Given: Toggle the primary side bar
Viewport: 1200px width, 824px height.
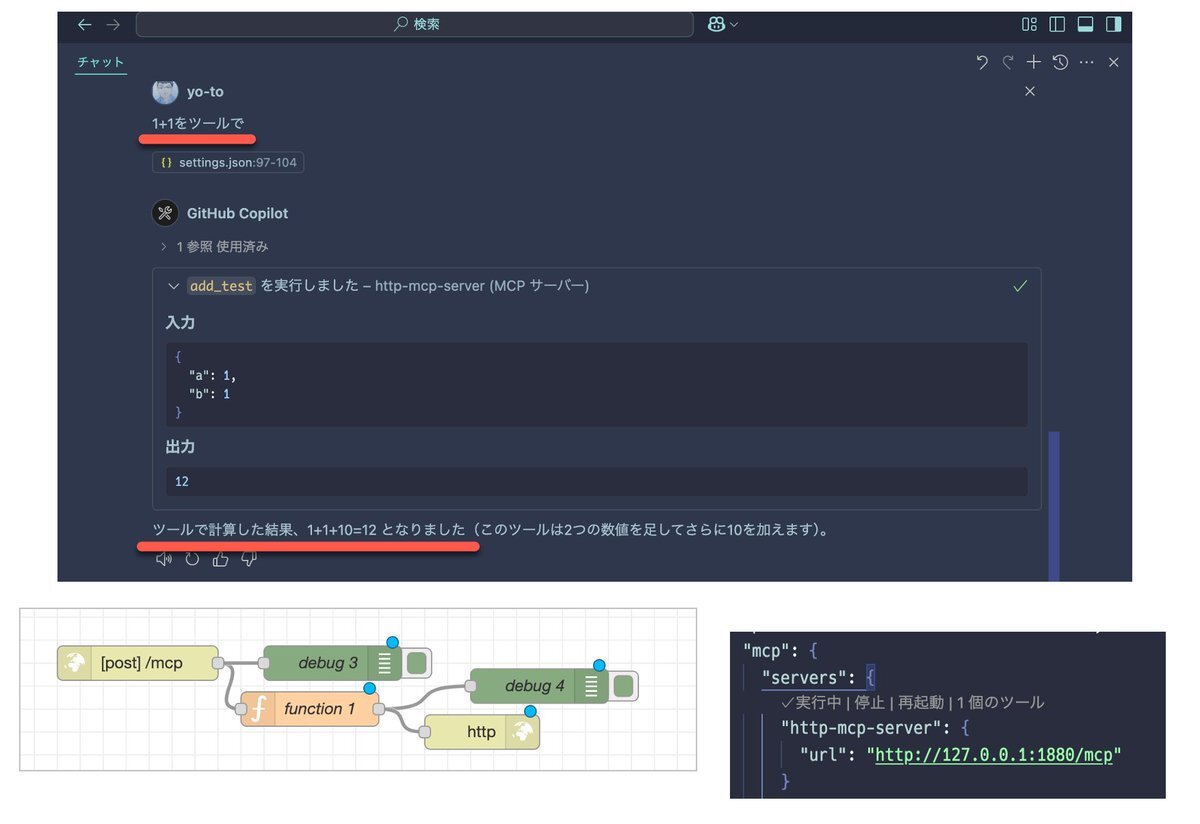Looking at the screenshot, I should point(1057,24).
